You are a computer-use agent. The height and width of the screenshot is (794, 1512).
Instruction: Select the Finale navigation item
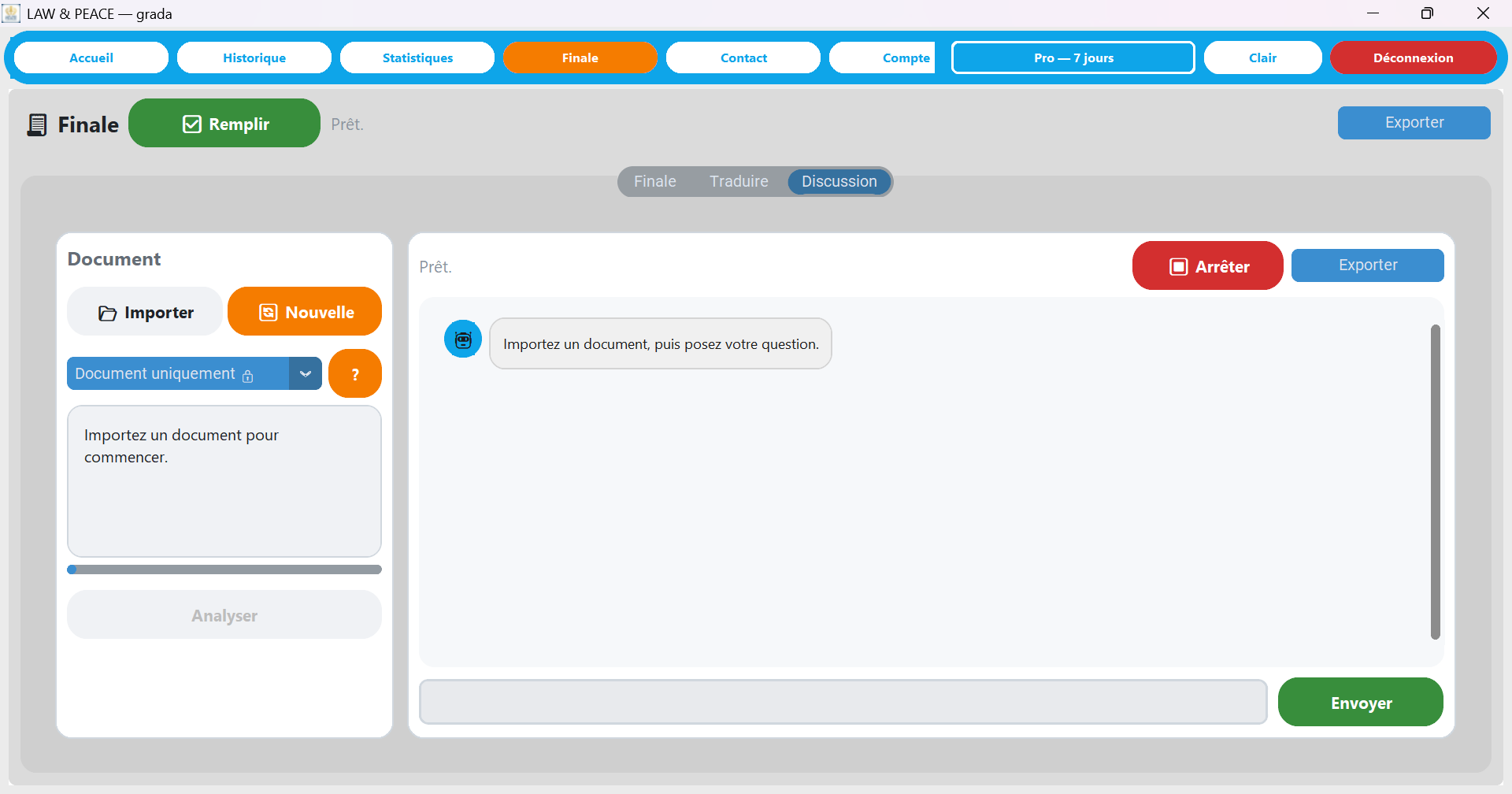point(580,58)
